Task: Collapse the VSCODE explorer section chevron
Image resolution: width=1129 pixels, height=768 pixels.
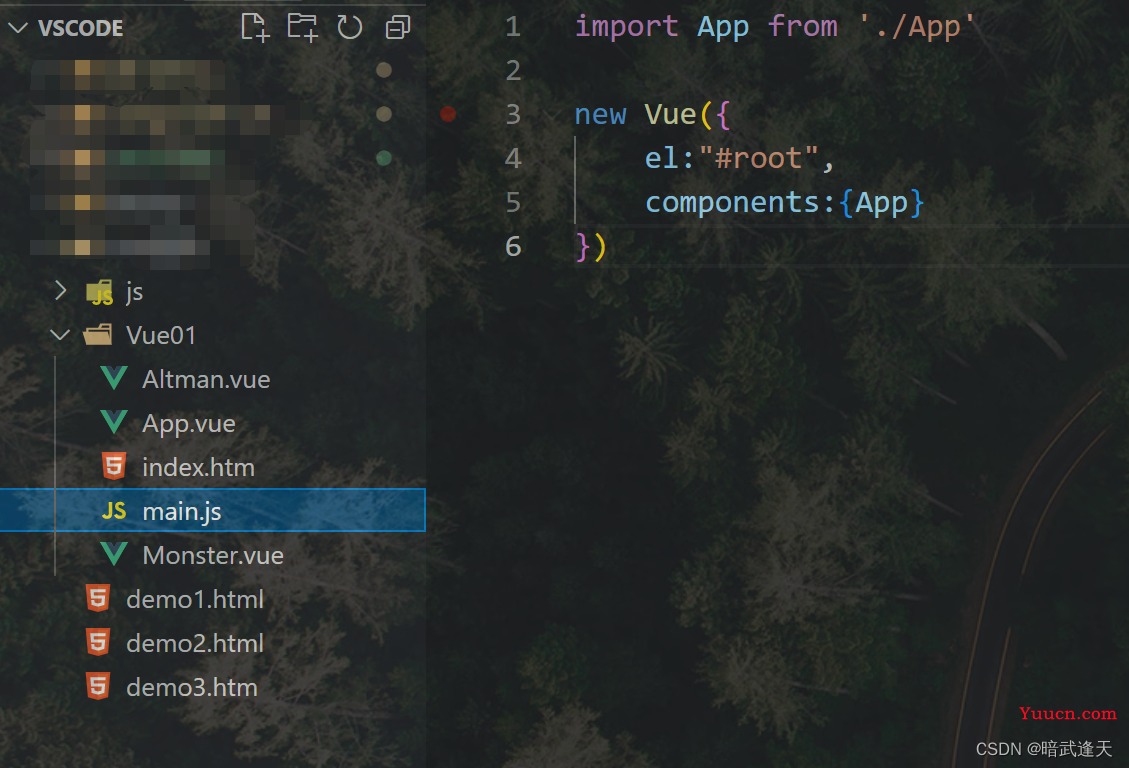Action: coord(18,28)
